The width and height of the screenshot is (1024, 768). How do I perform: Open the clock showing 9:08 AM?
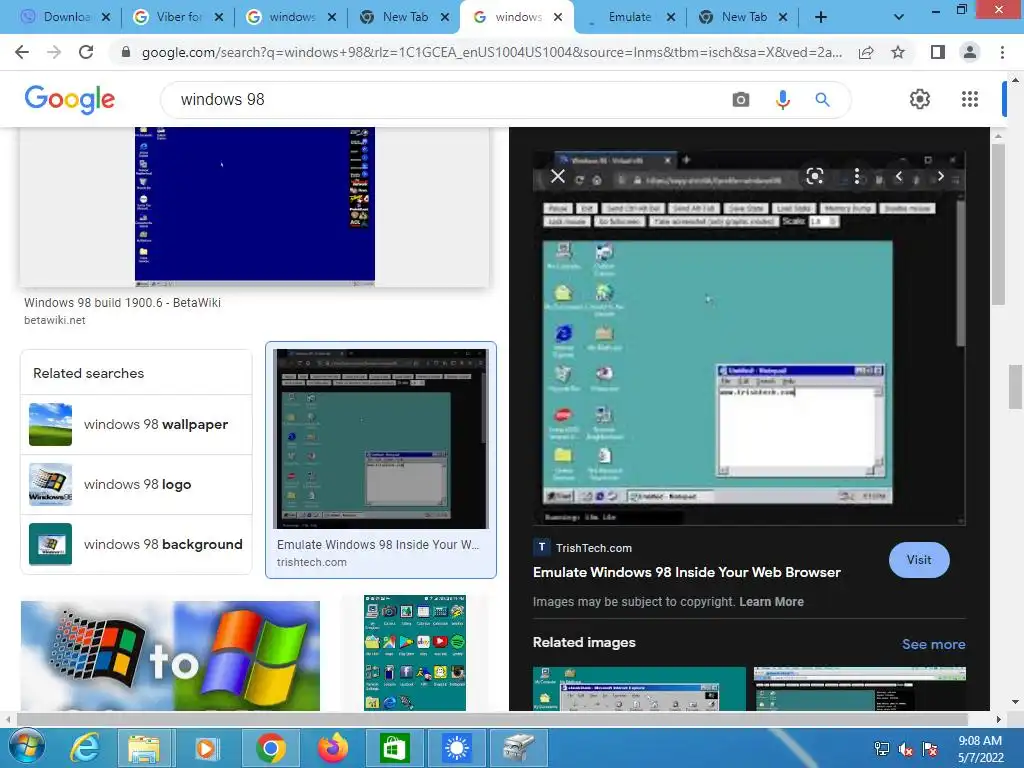pos(980,749)
